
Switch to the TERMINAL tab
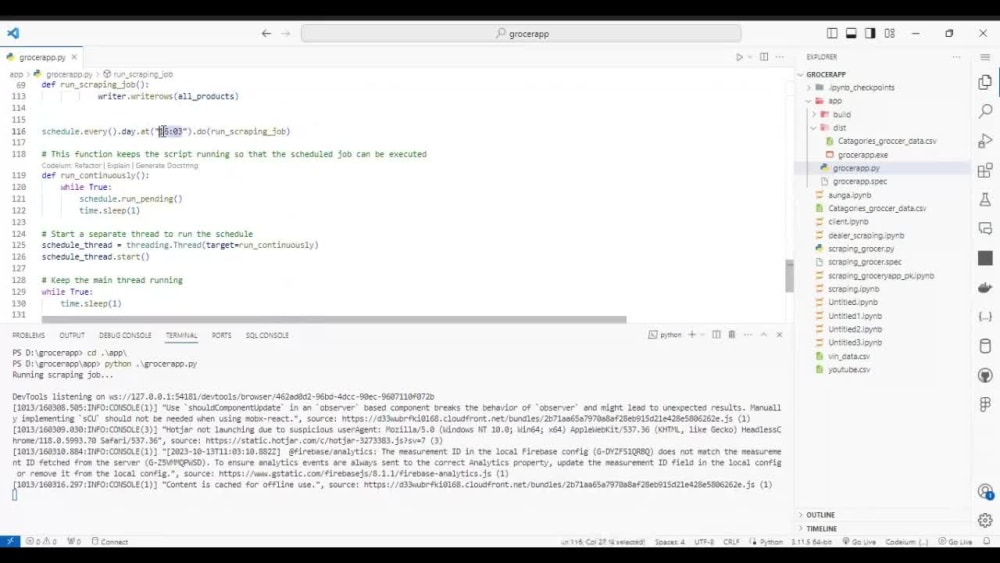pos(182,335)
